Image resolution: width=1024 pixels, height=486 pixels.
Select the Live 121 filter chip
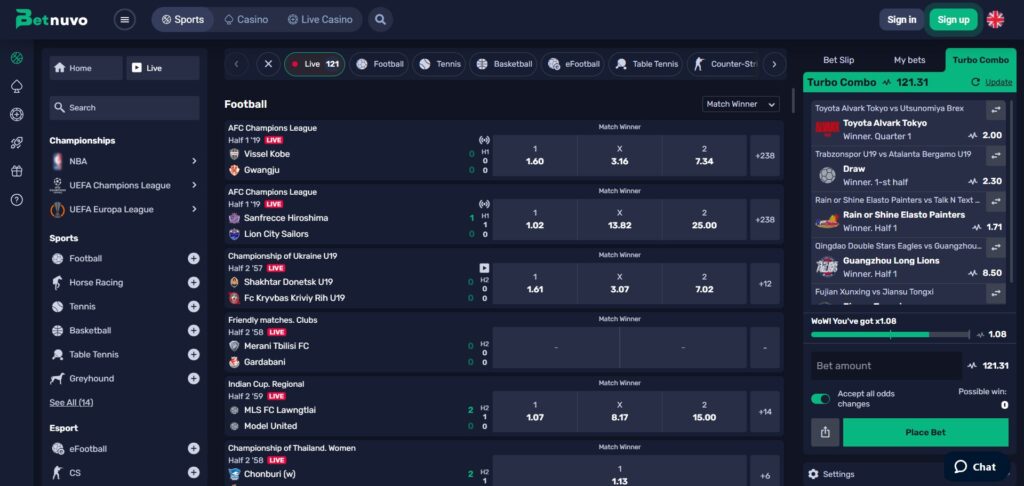point(314,64)
